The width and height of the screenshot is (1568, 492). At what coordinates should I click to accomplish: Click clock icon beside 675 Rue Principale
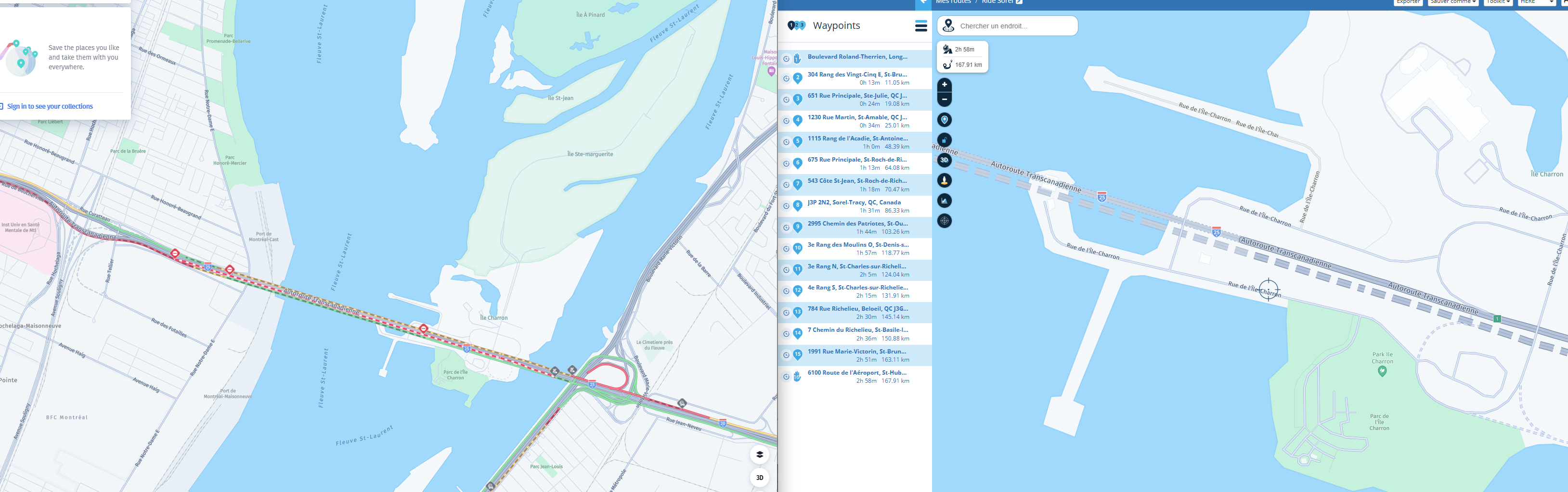coord(787,164)
